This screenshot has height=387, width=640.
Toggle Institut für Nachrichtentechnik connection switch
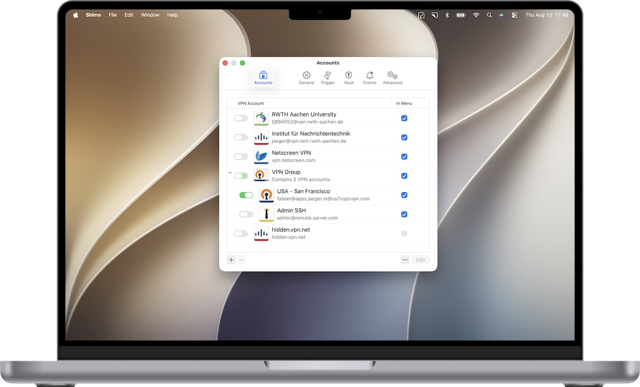(x=241, y=138)
